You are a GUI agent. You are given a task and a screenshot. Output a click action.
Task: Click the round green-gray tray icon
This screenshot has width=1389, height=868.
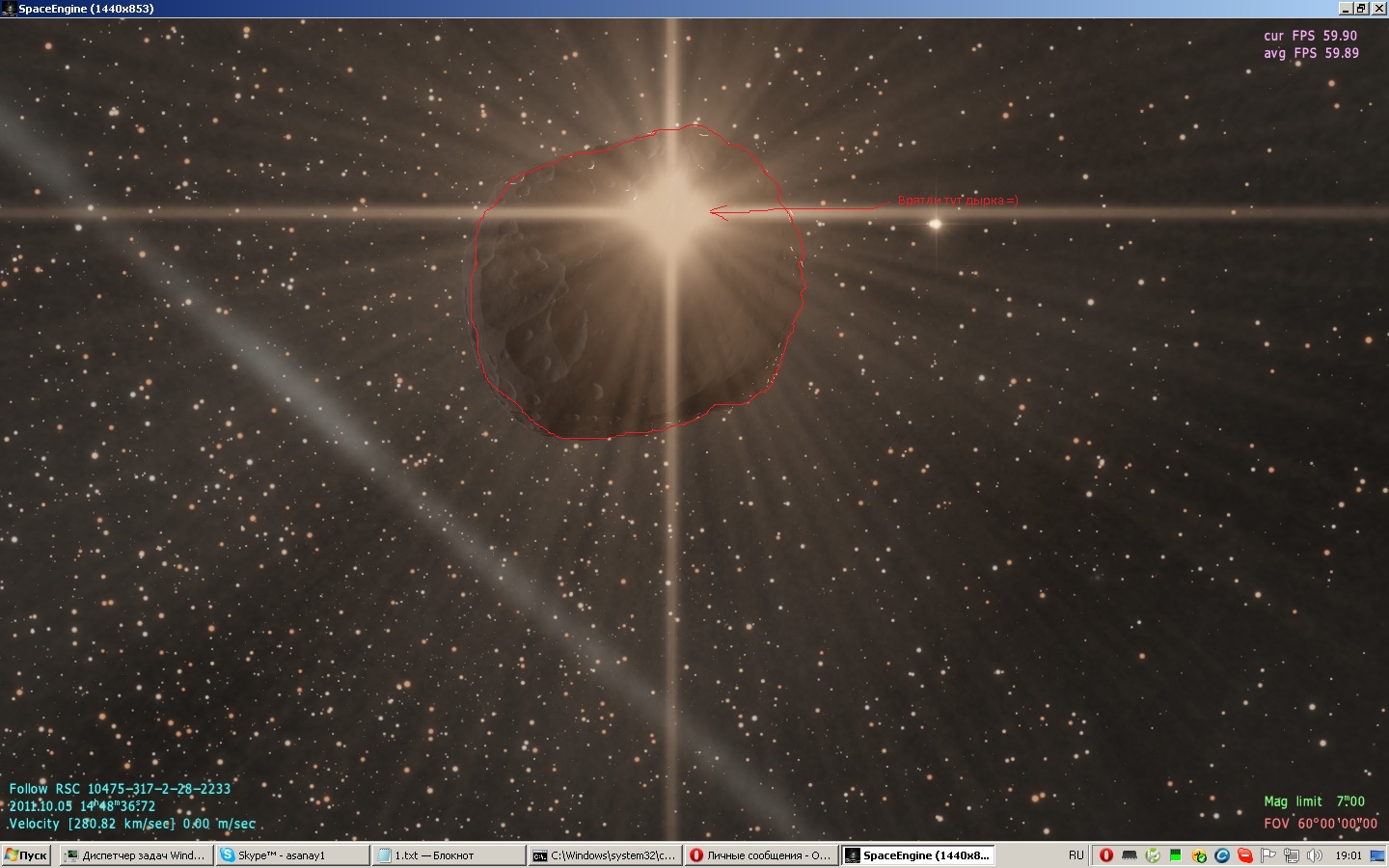point(1153,855)
